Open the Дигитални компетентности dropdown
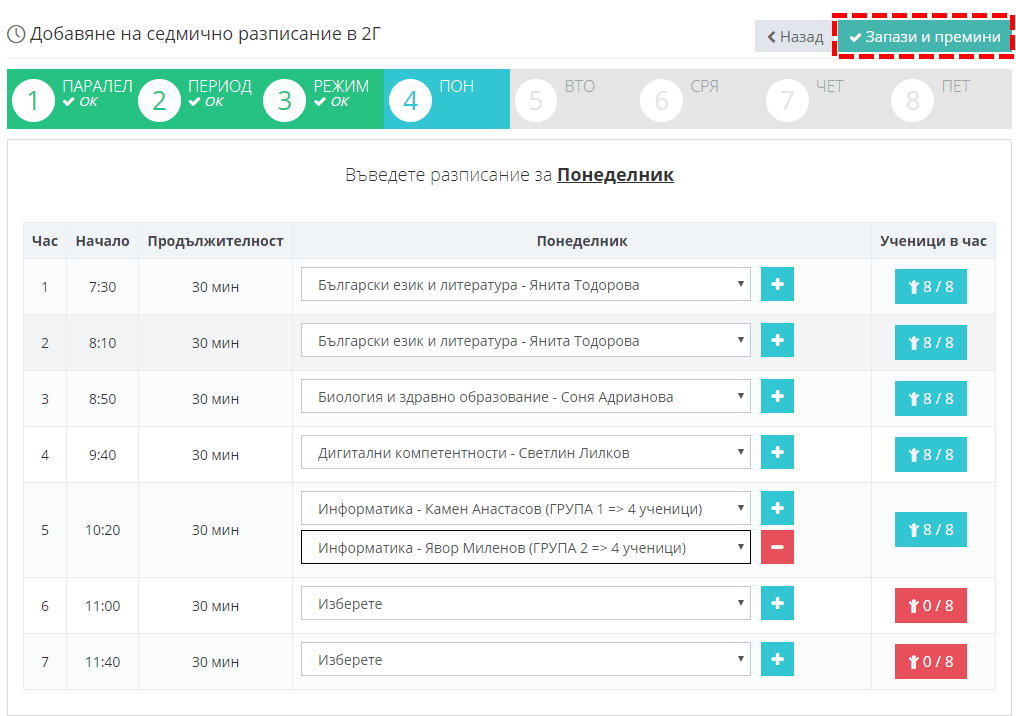The height and width of the screenshot is (716, 1016). 525,453
